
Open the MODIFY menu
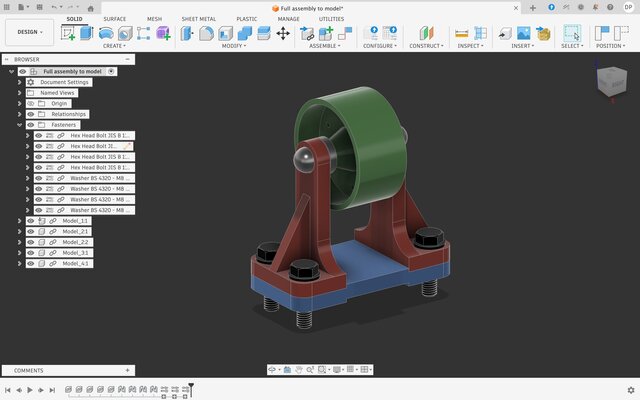click(x=235, y=46)
